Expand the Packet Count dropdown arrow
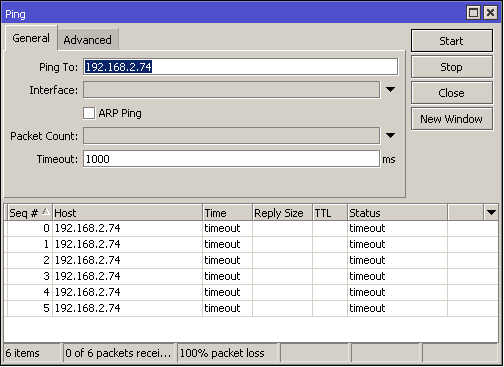This screenshot has height=367, width=504. [x=390, y=135]
